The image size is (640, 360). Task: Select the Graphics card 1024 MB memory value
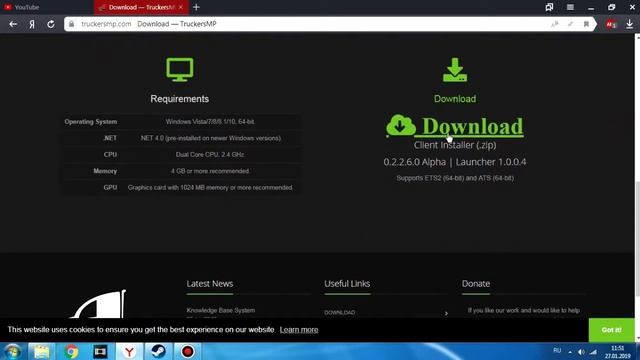pos(210,188)
